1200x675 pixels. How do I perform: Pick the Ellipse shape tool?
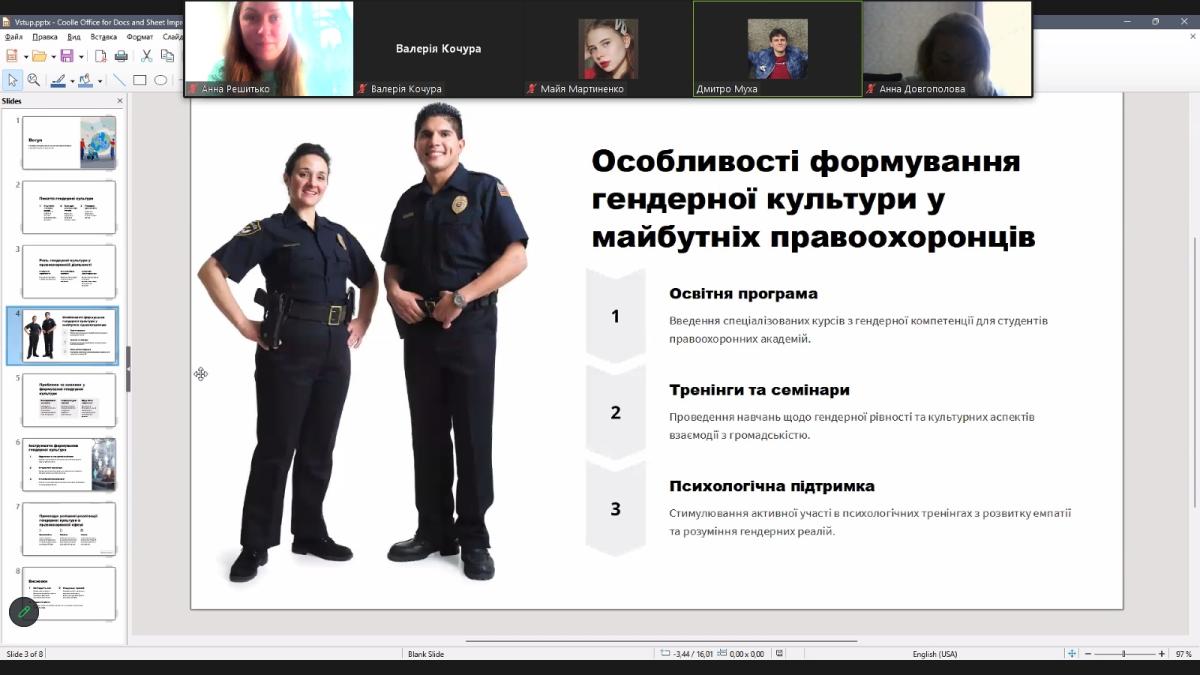point(161,80)
